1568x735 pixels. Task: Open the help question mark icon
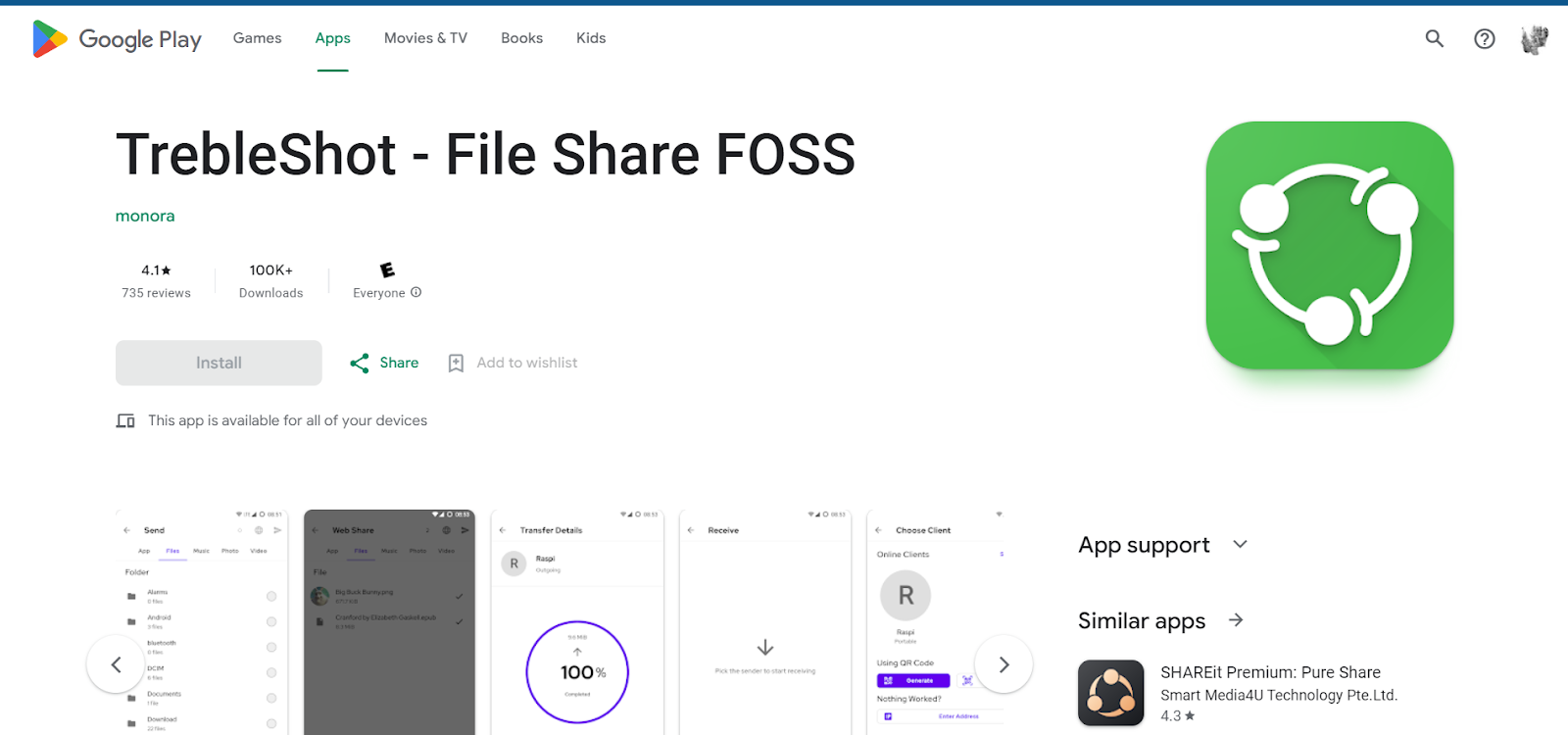point(1485,38)
